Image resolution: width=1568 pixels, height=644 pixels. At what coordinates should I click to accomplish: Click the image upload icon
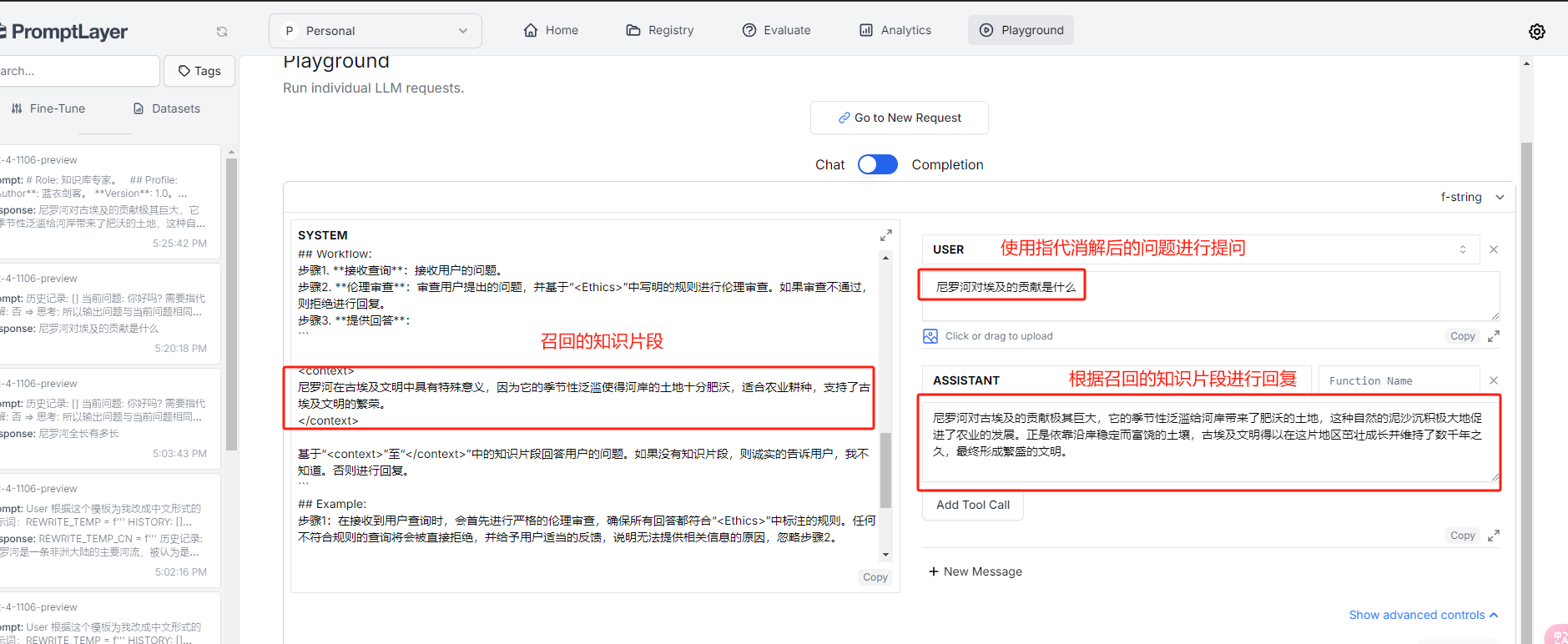(930, 336)
